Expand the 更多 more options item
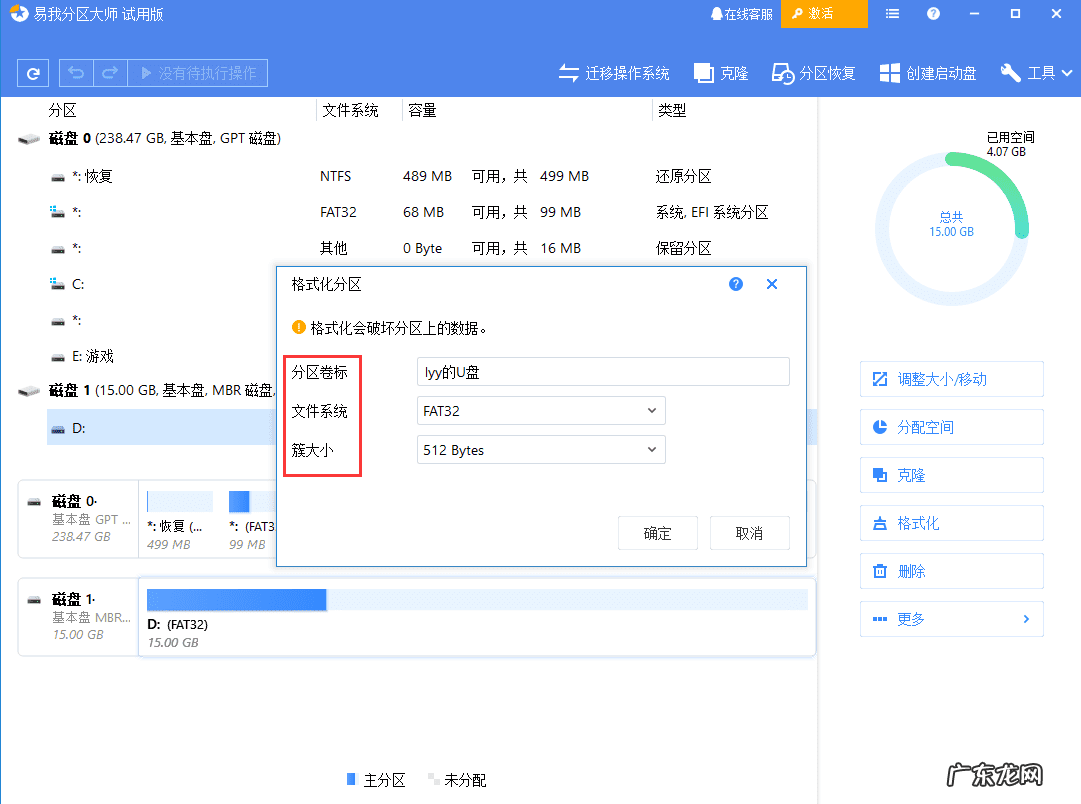This screenshot has width=1081, height=804. [951, 619]
